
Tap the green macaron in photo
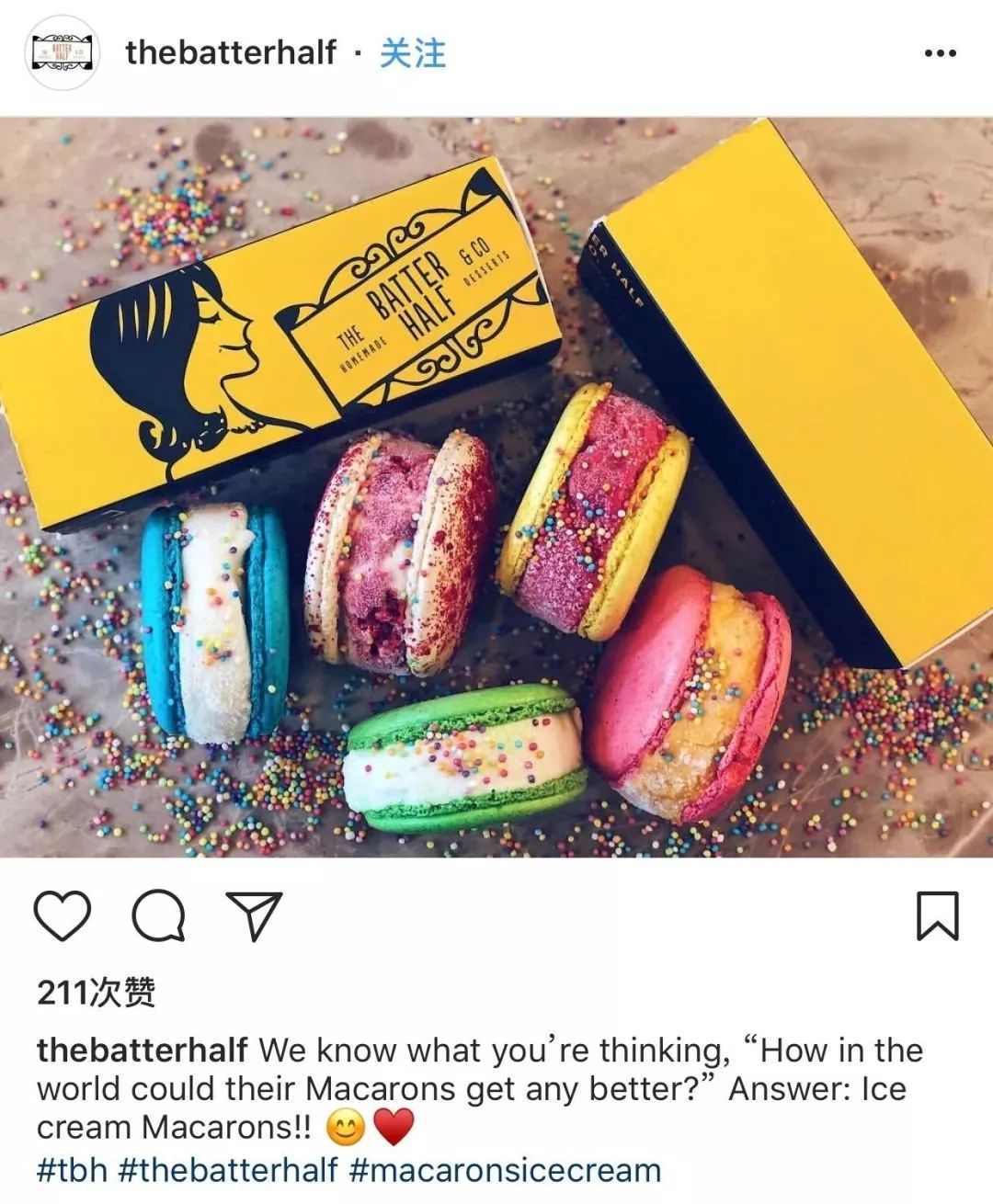465,759
